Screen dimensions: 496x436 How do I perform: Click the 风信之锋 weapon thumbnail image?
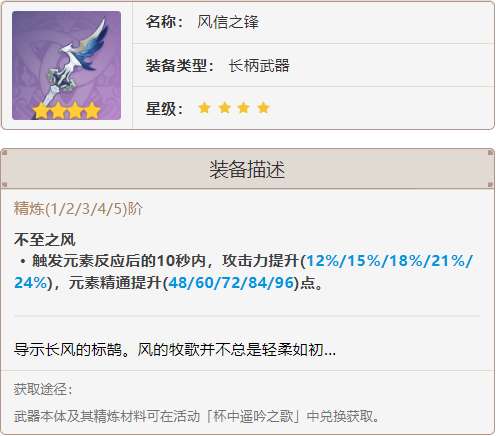(66, 65)
